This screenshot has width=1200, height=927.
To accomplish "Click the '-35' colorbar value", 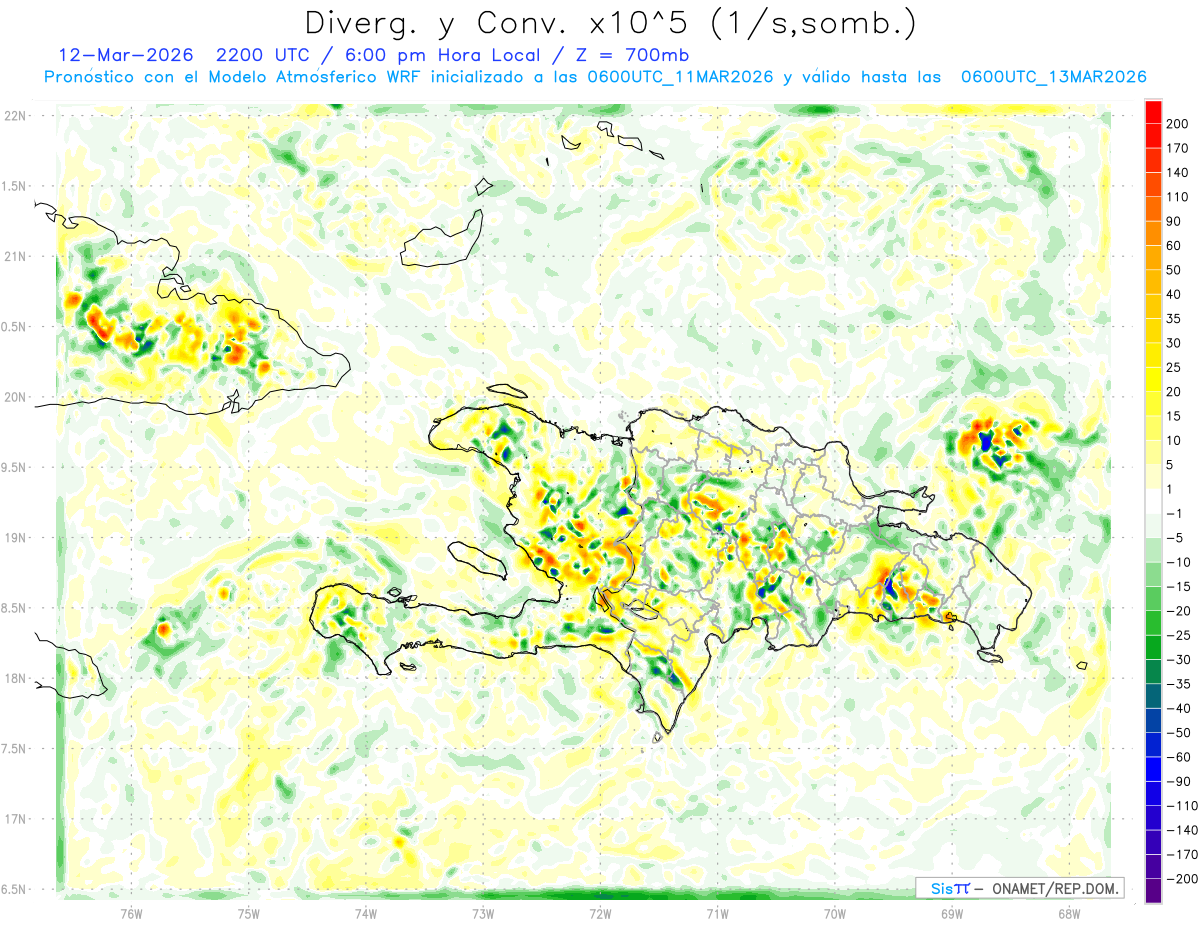I will click(x=1179, y=684).
